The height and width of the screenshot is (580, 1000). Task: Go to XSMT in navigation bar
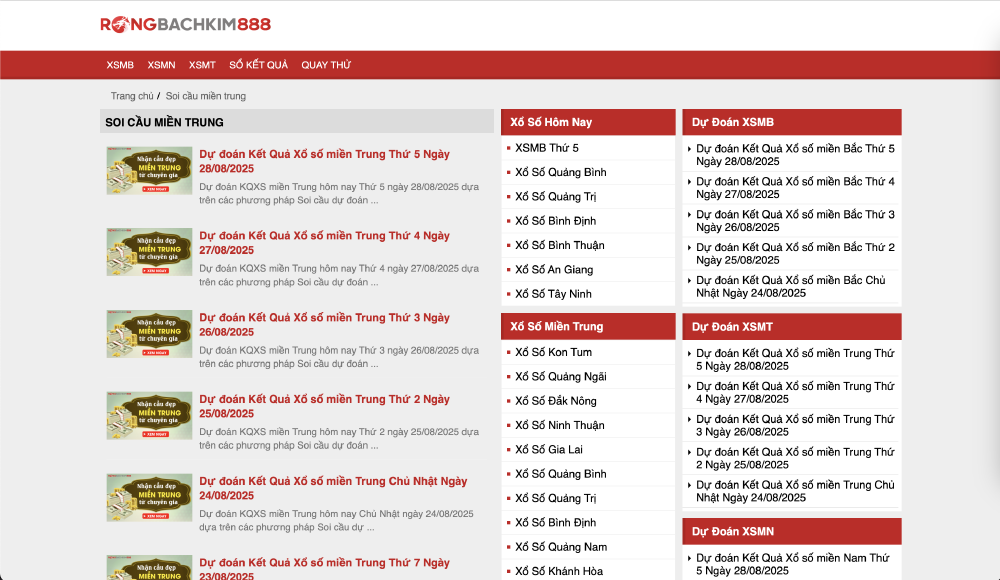pyautogui.click(x=202, y=65)
